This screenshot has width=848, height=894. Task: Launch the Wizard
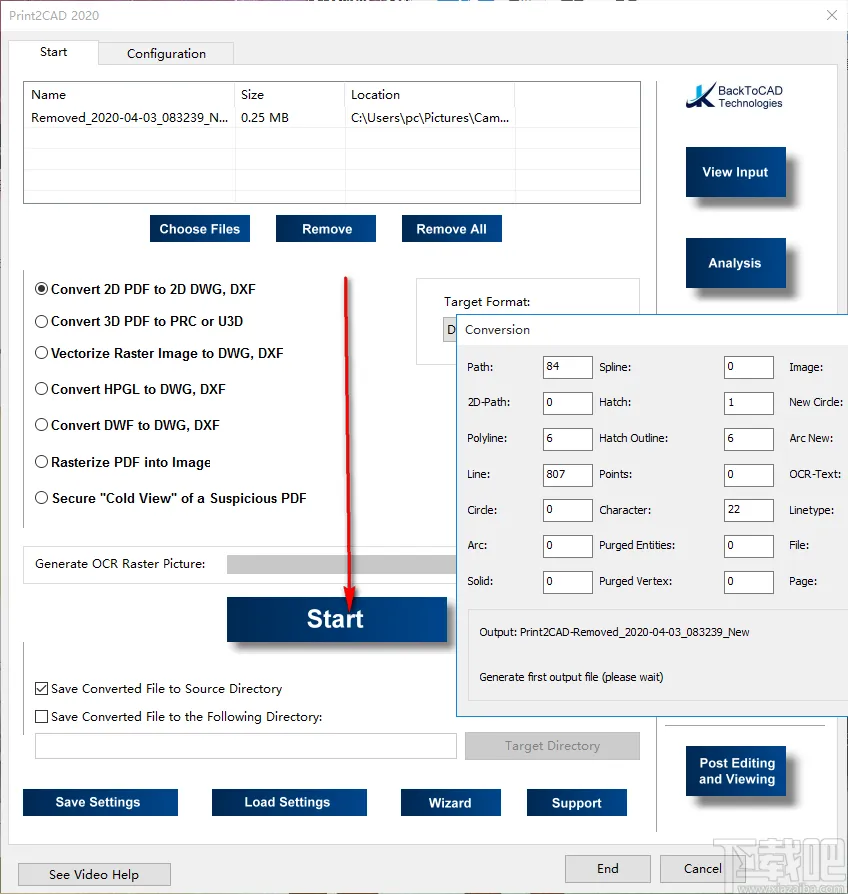(451, 802)
